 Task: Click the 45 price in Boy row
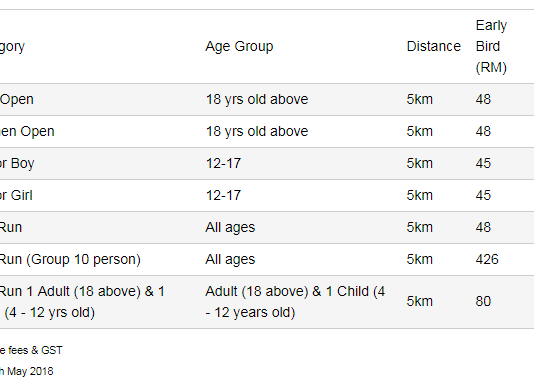pyautogui.click(x=483, y=164)
